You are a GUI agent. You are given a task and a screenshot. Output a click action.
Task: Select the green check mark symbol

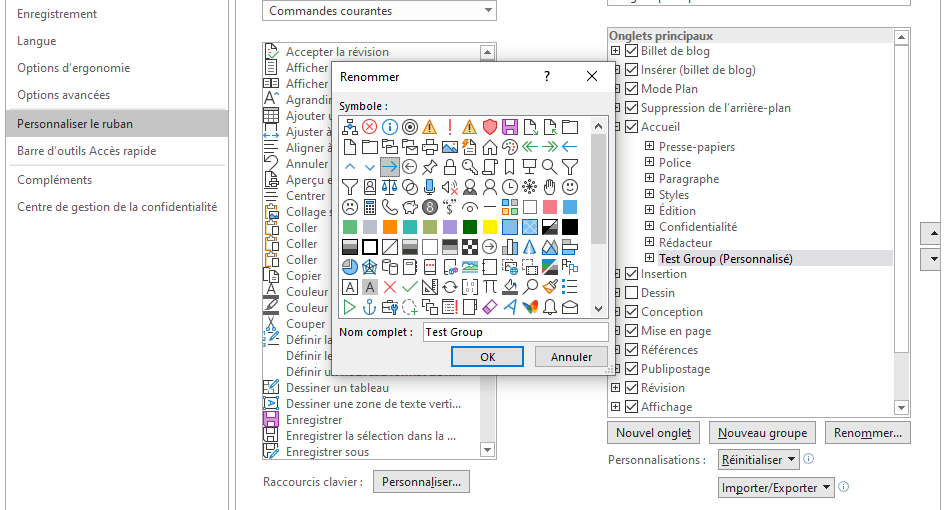(x=409, y=287)
